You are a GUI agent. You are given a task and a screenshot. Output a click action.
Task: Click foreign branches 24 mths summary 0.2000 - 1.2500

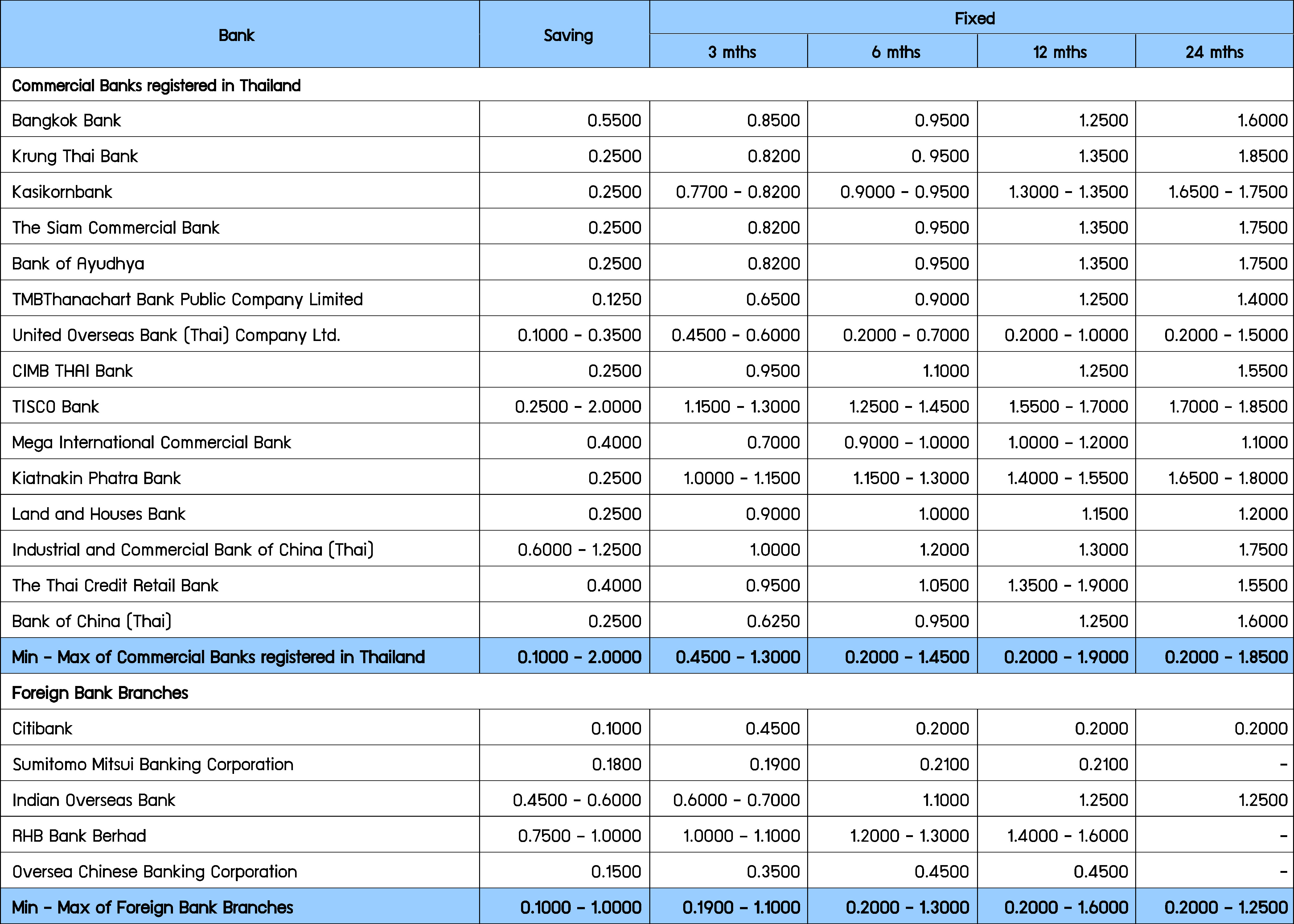[x=1226, y=907]
